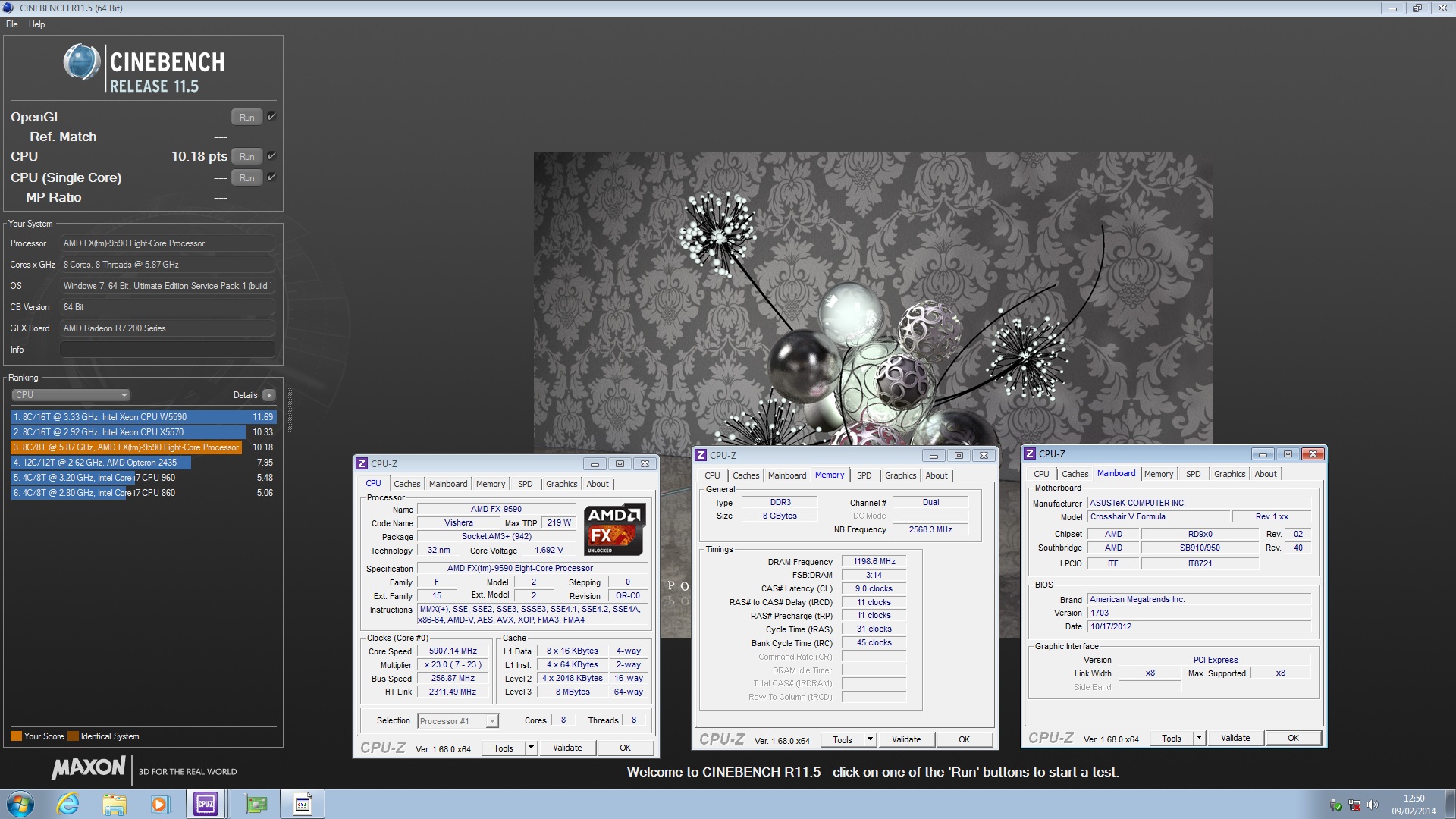
Task: Select ranking row Xeon CPU W5590
Action: (143, 417)
